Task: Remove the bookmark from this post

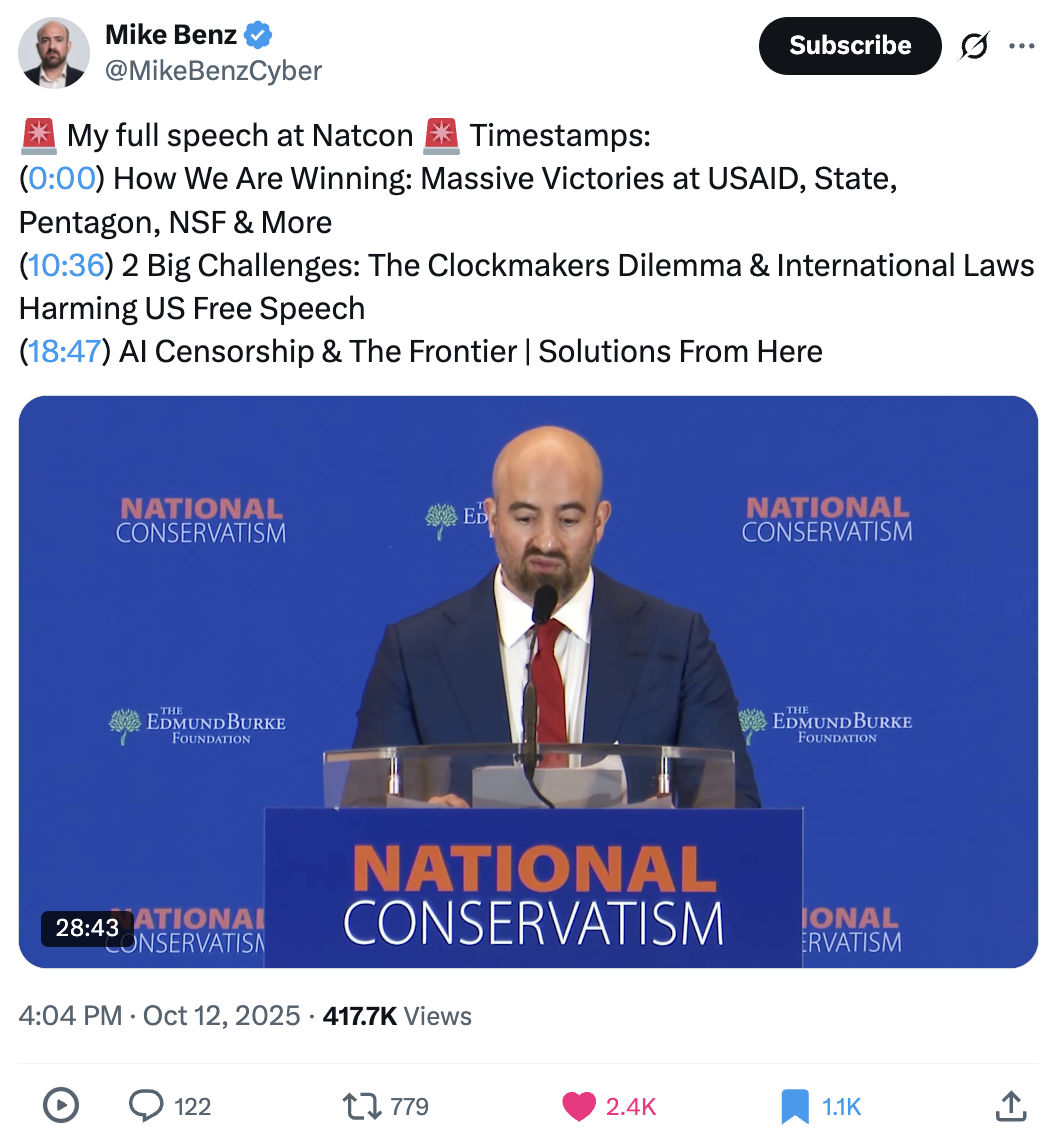Action: tap(795, 1107)
